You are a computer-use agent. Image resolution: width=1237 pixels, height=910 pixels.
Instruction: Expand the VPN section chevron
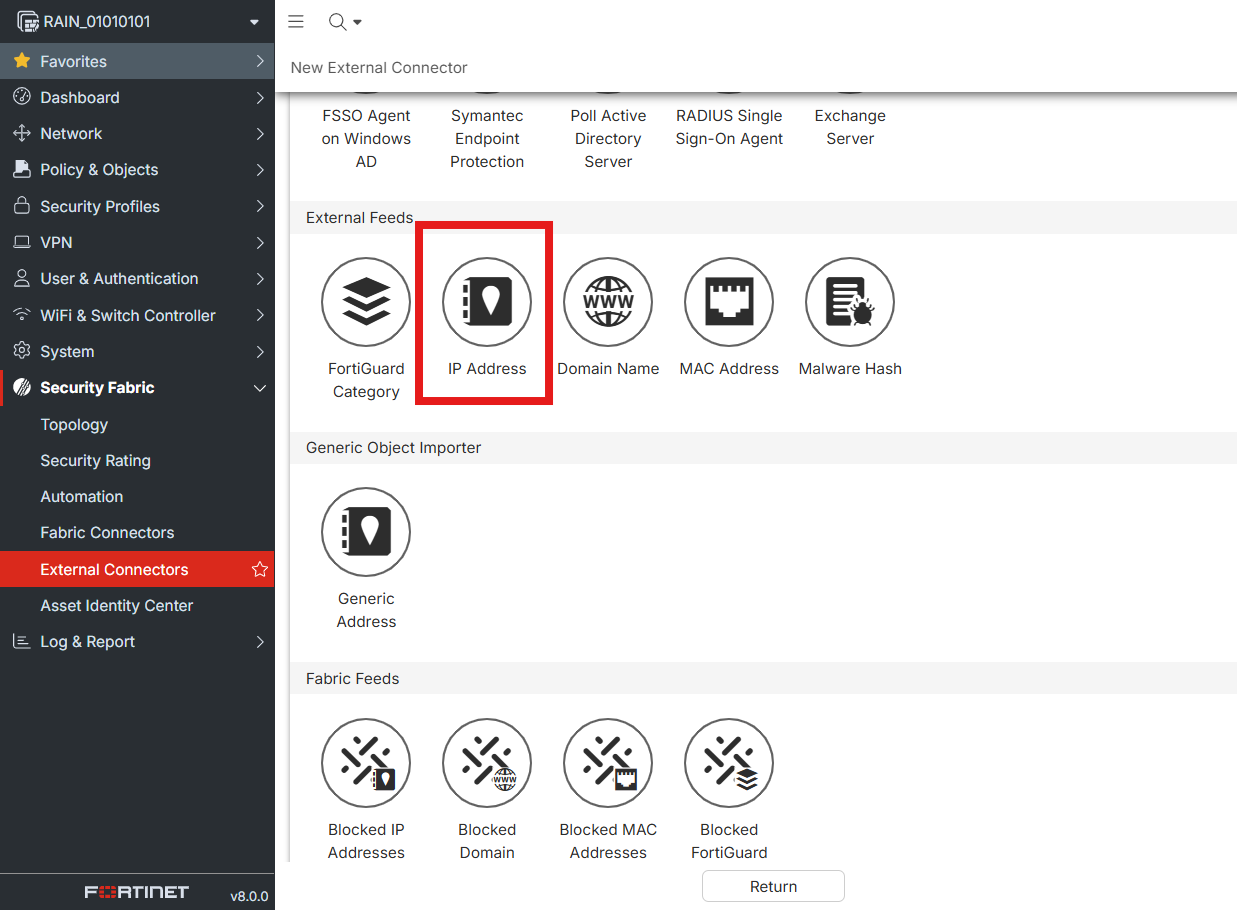260,243
